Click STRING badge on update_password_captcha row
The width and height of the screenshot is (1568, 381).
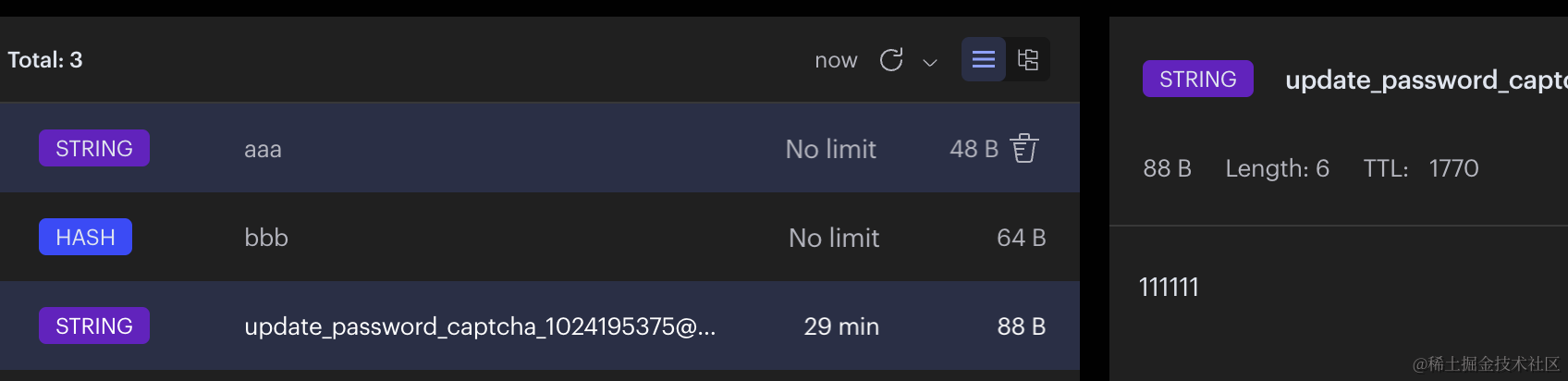click(94, 326)
